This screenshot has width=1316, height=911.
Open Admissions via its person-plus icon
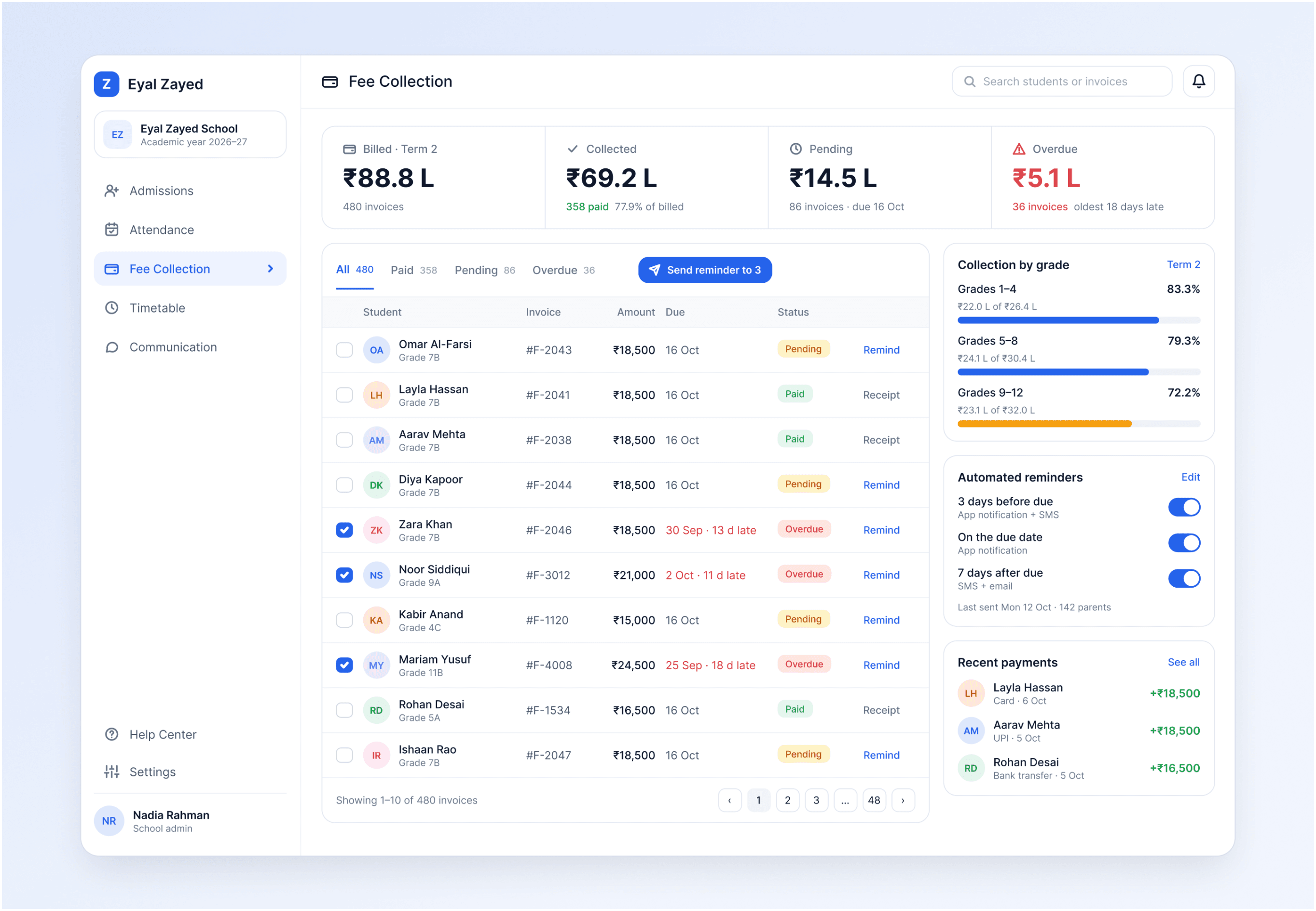111,191
